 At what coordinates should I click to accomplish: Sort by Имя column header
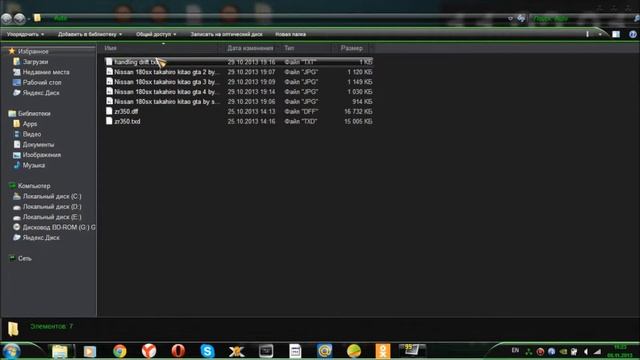[161, 48]
